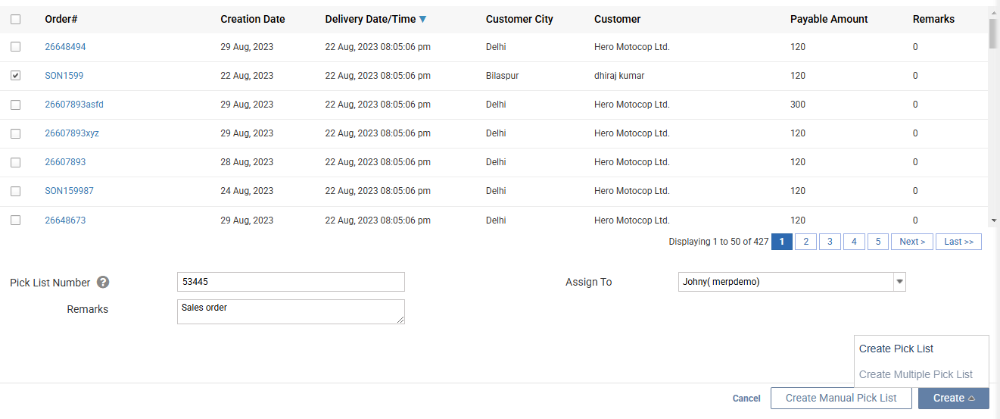Image resolution: width=1000 pixels, height=419 pixels.
Task: Select the order 26648494 checkbox
Action: (15, 47)
